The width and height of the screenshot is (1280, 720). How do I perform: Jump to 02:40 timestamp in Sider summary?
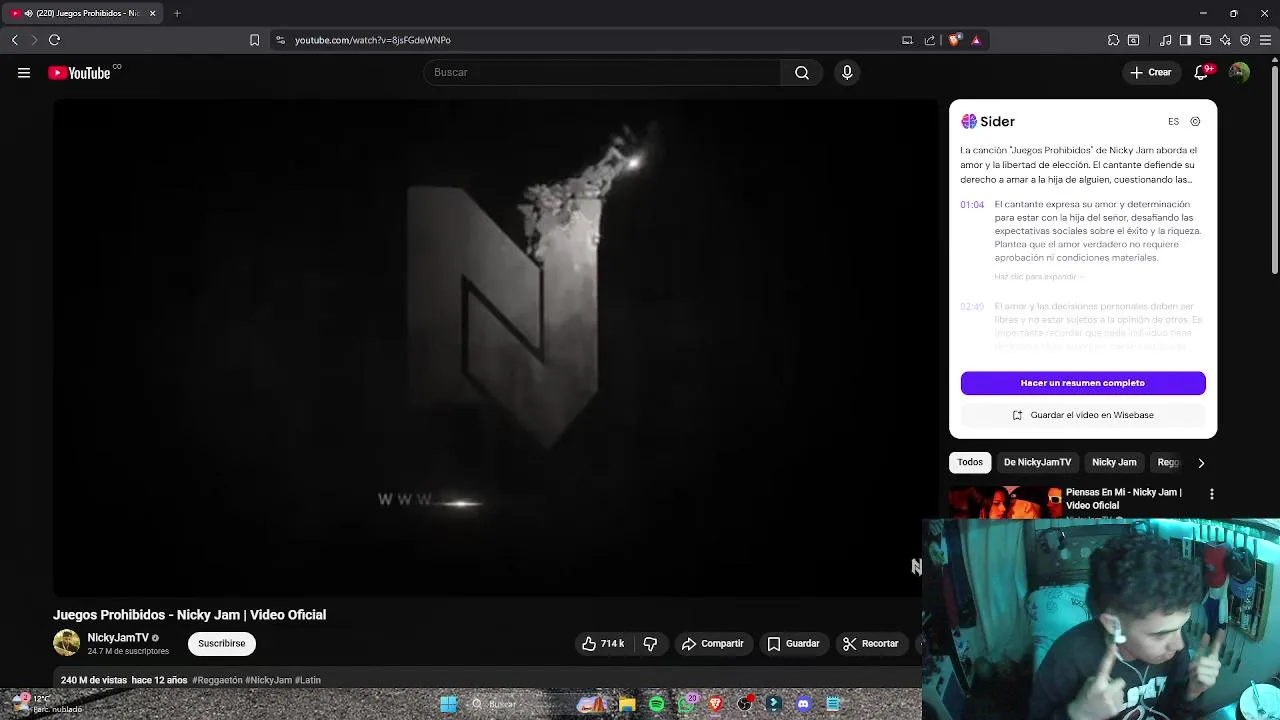(972, 306)
